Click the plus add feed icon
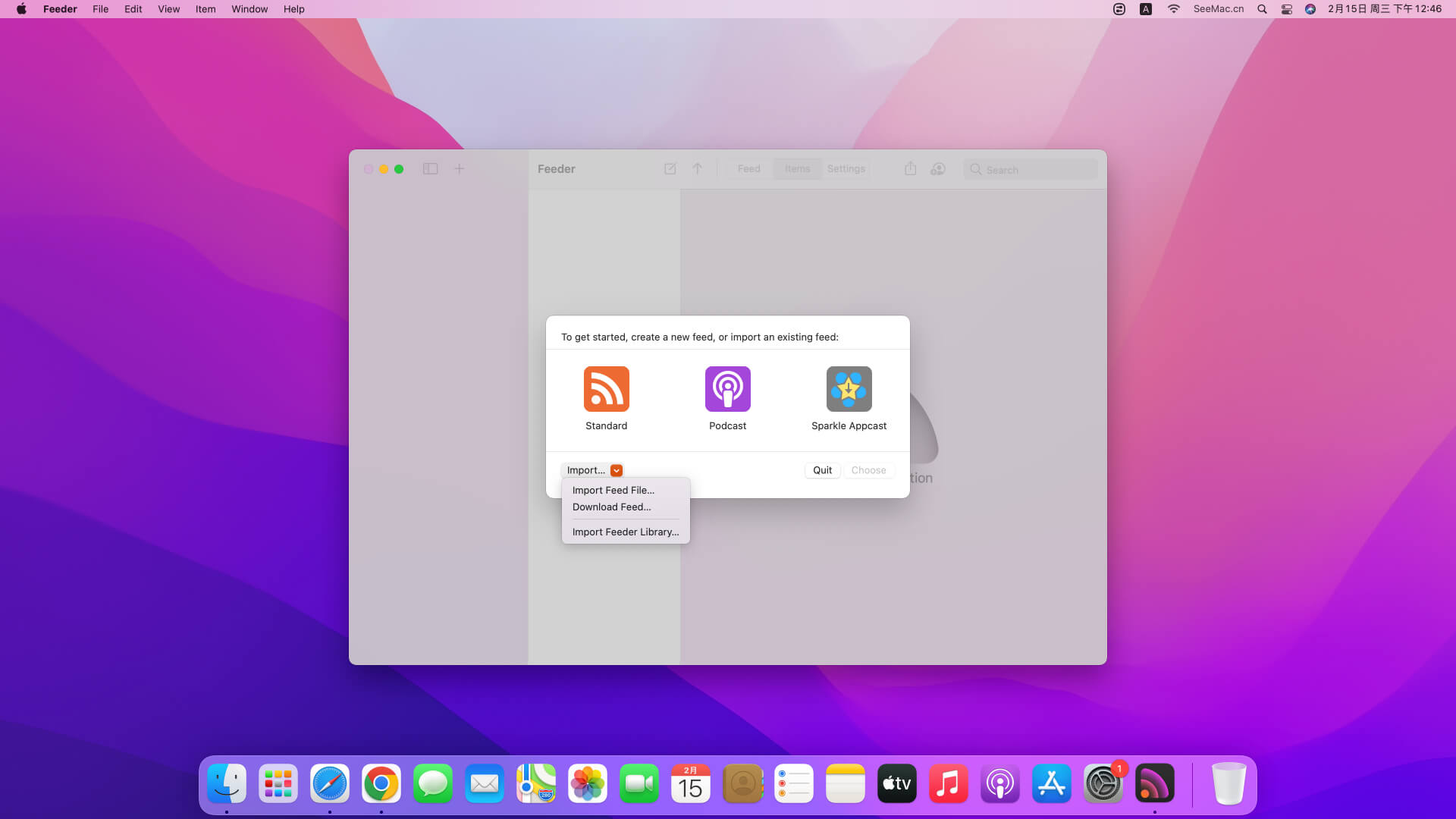1456x819 pixels. (x=459, y=169)
